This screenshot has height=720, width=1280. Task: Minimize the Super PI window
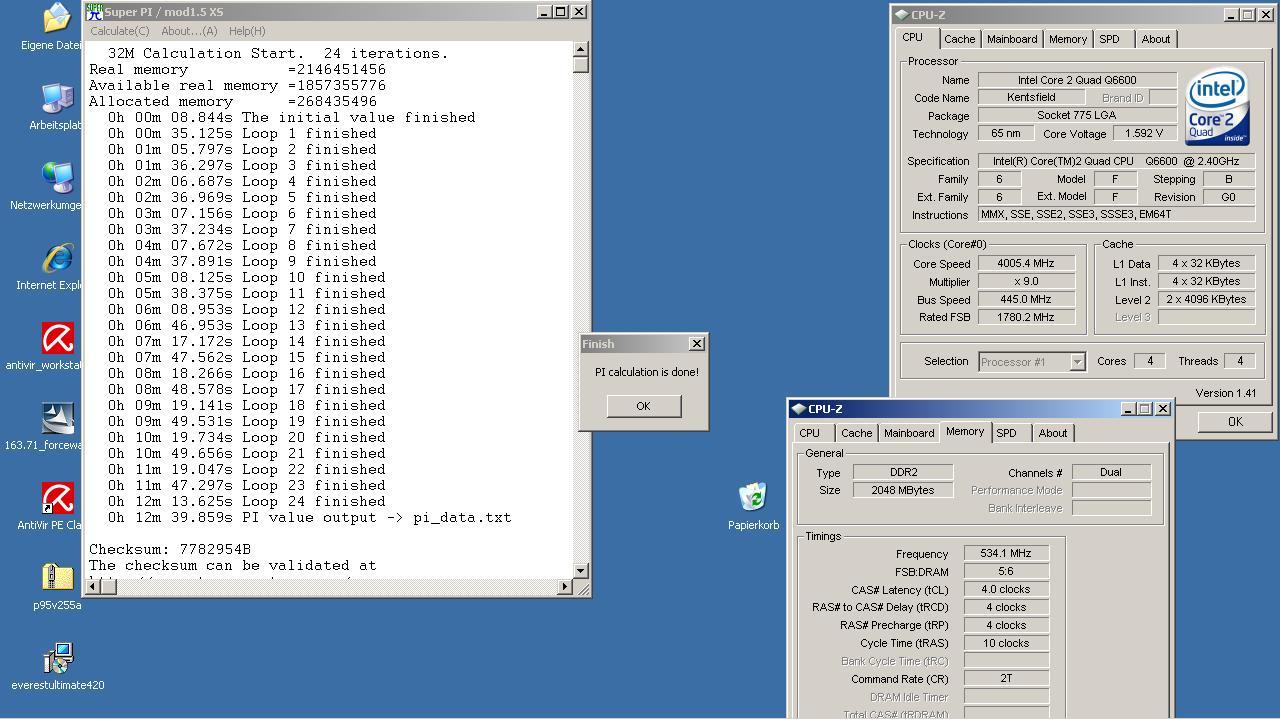[x=544, y=12]
